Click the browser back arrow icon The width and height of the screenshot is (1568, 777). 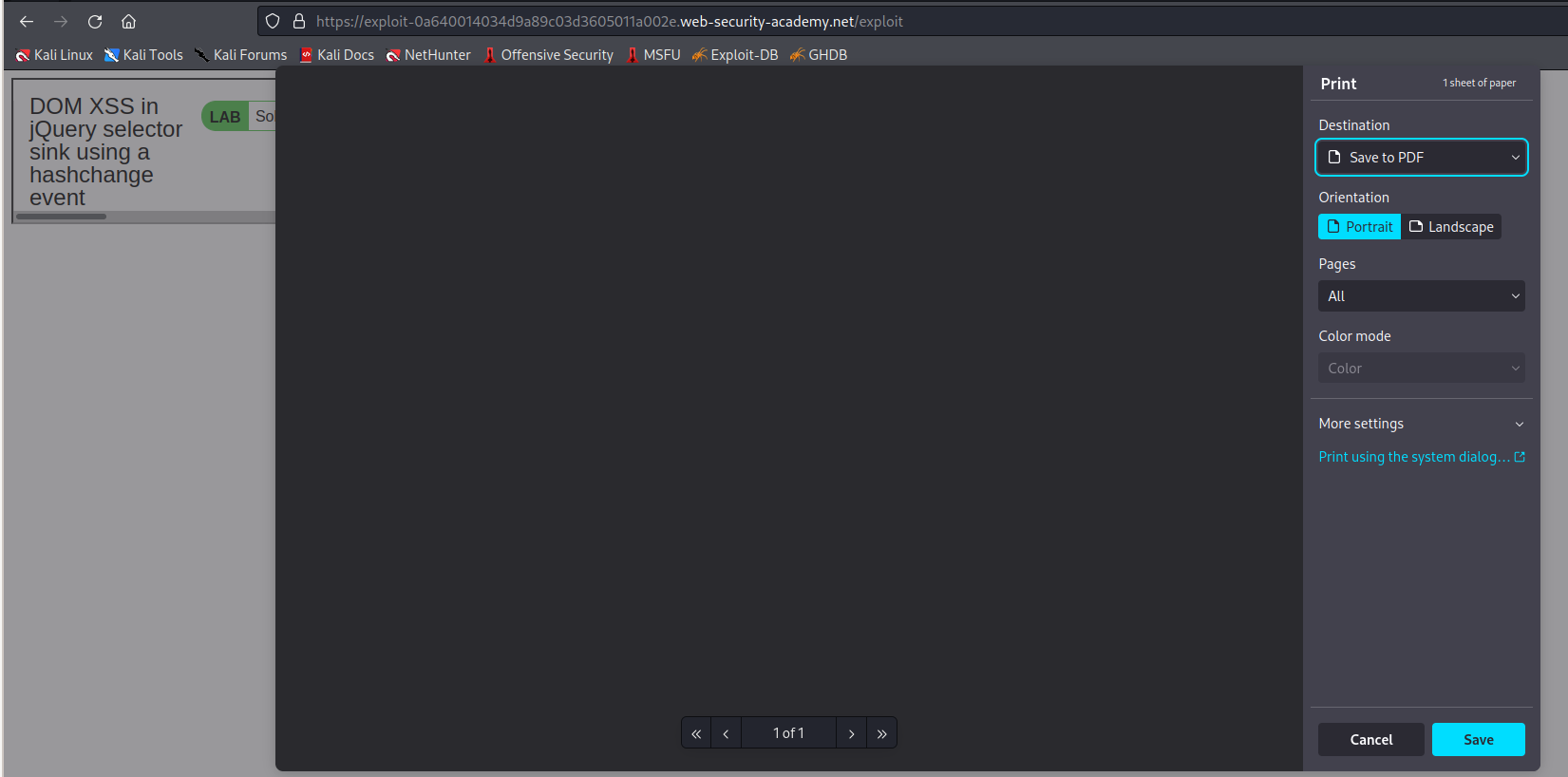[27, 21]
